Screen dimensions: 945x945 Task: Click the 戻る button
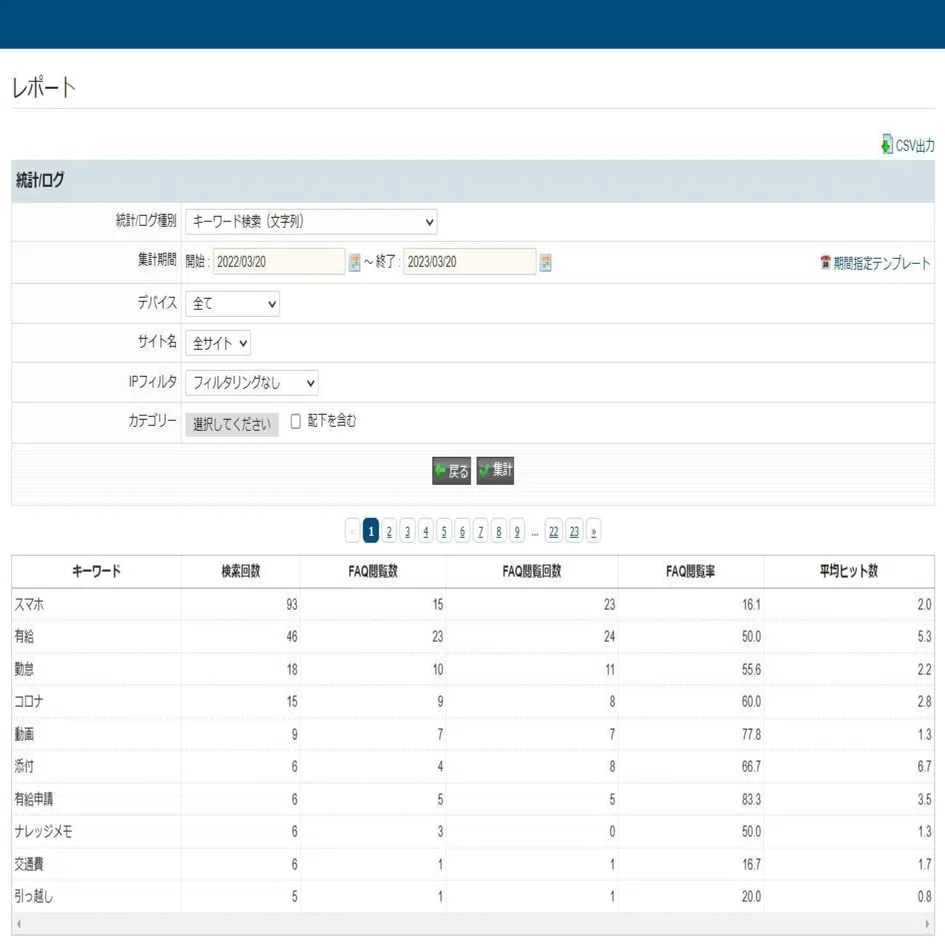(451, 471)
